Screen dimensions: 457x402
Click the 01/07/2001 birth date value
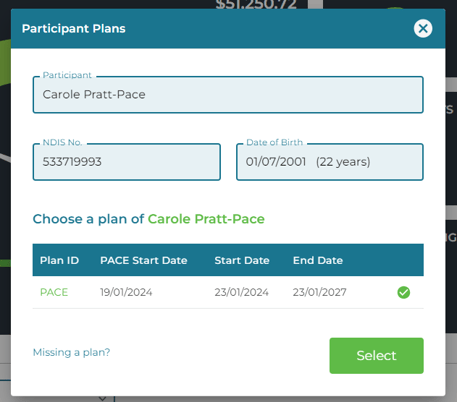click(276, 162)
